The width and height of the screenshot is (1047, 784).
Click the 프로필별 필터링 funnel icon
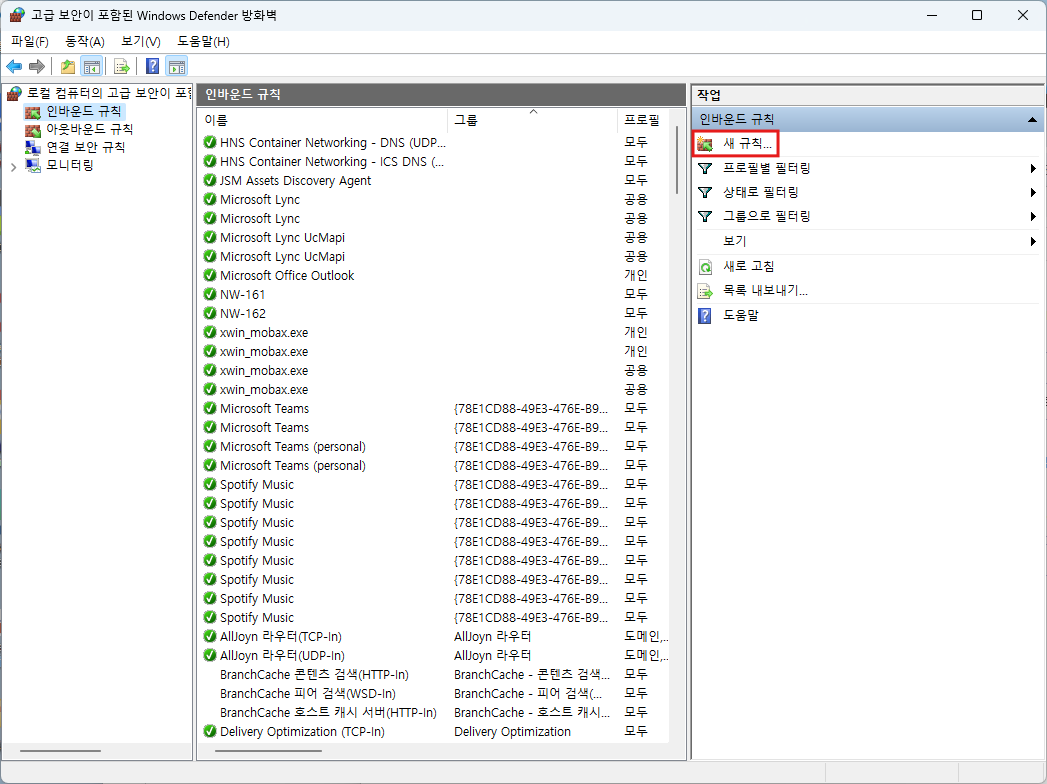tap(704, 168)
